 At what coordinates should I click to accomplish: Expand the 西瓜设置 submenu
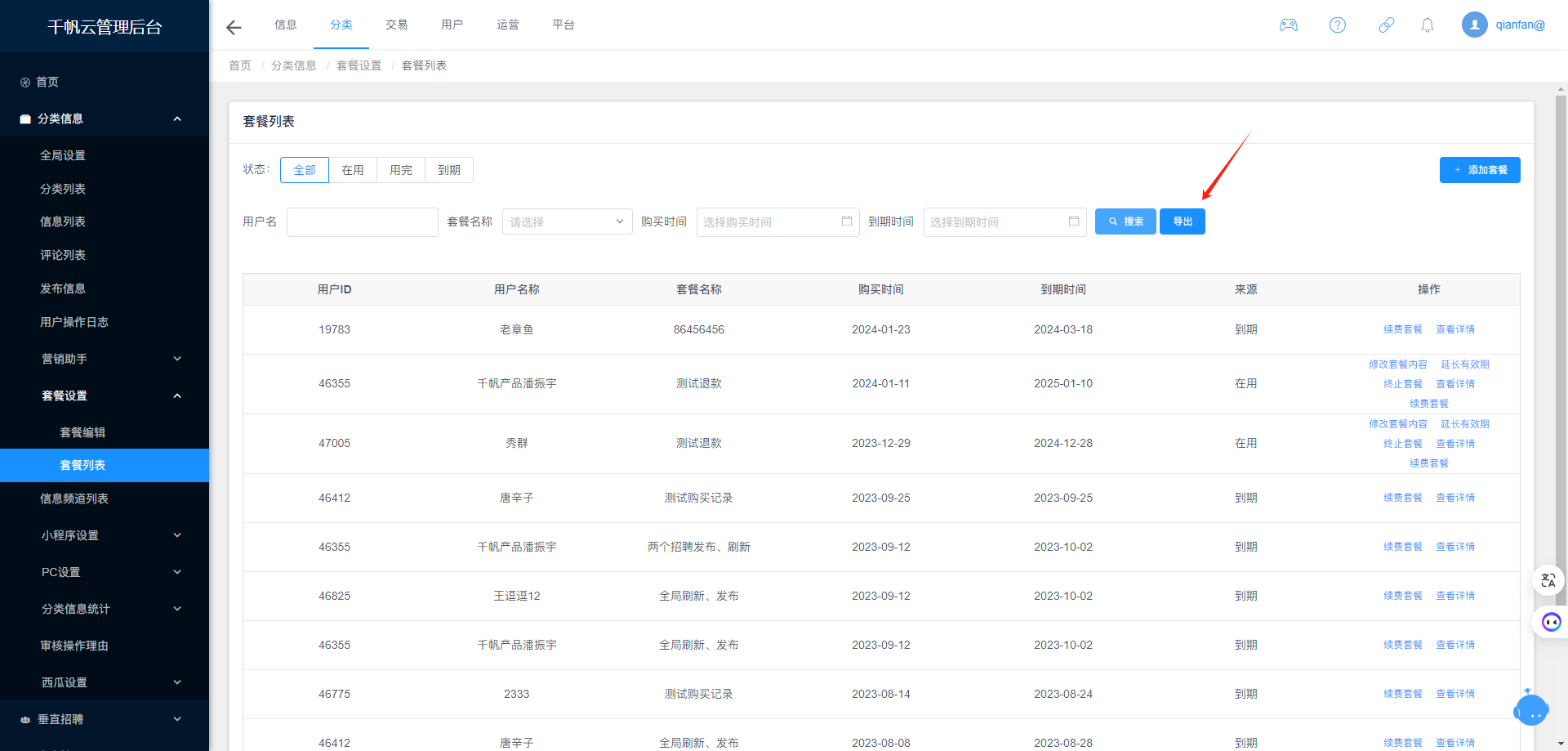pos(105,682)
